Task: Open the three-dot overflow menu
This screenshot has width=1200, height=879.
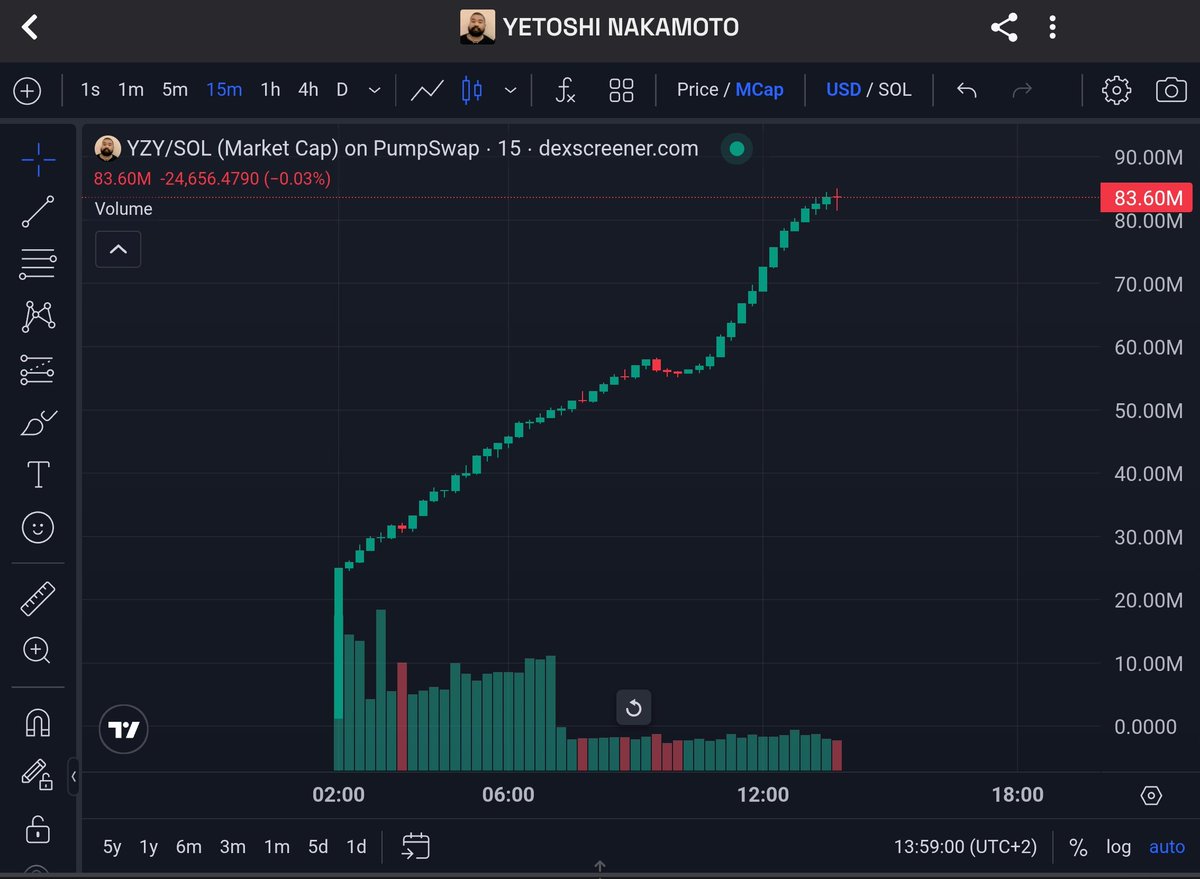Action: (x=1052, y=27)
